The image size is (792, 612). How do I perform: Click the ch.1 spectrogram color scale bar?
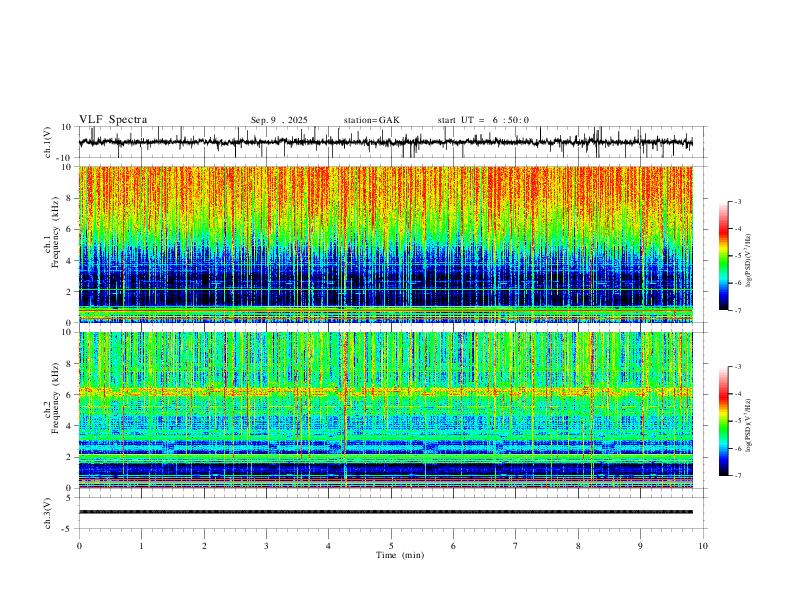[x=723, y=256]
